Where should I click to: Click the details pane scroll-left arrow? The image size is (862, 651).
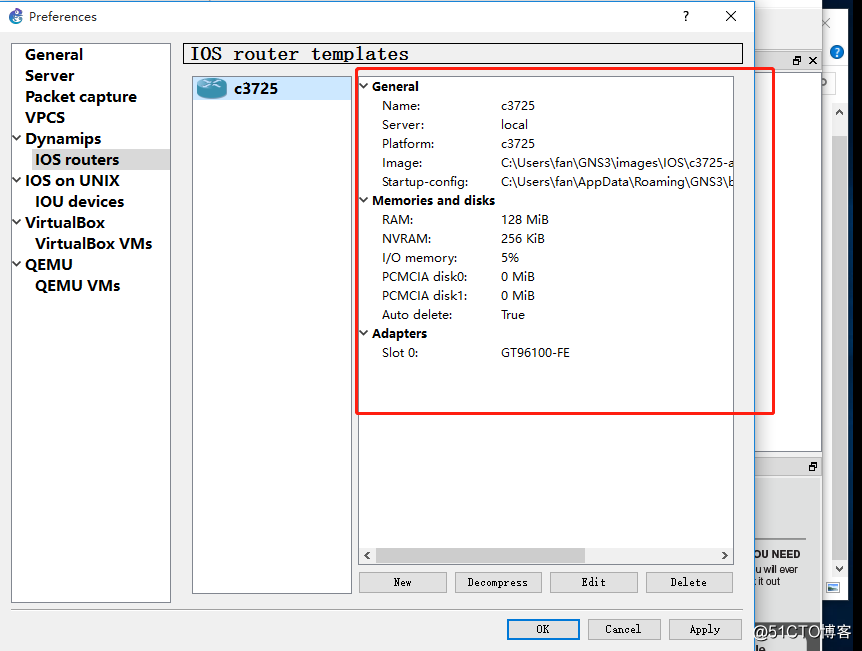point(367,555)
